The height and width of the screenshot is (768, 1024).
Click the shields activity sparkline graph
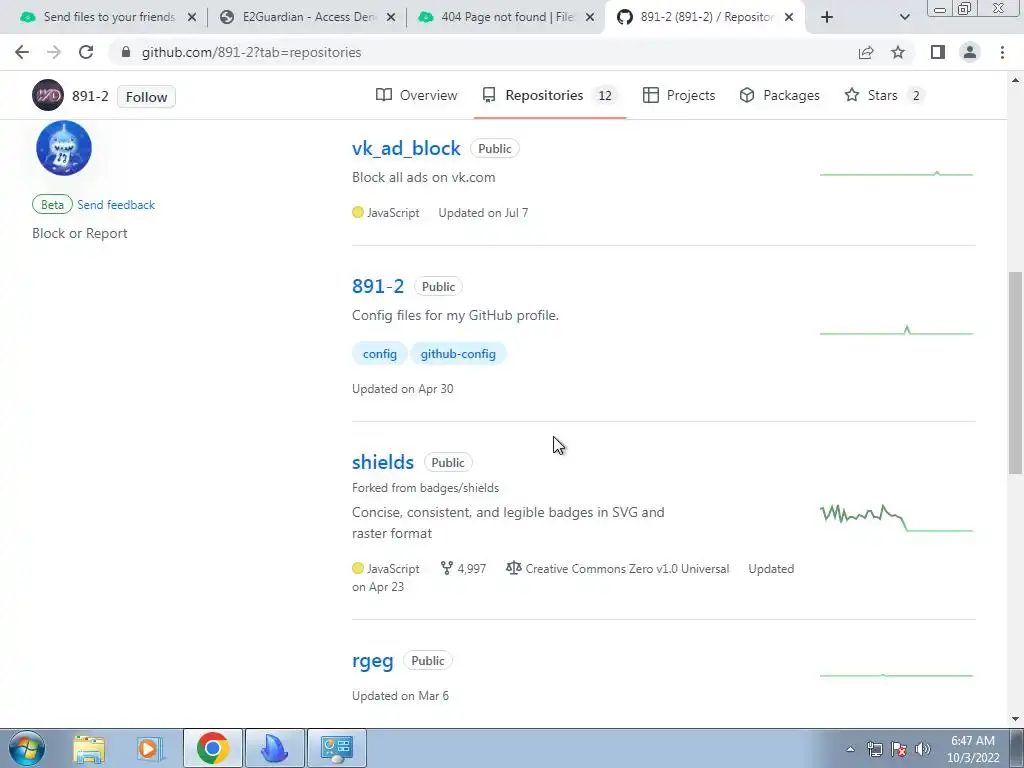point(897,517)
